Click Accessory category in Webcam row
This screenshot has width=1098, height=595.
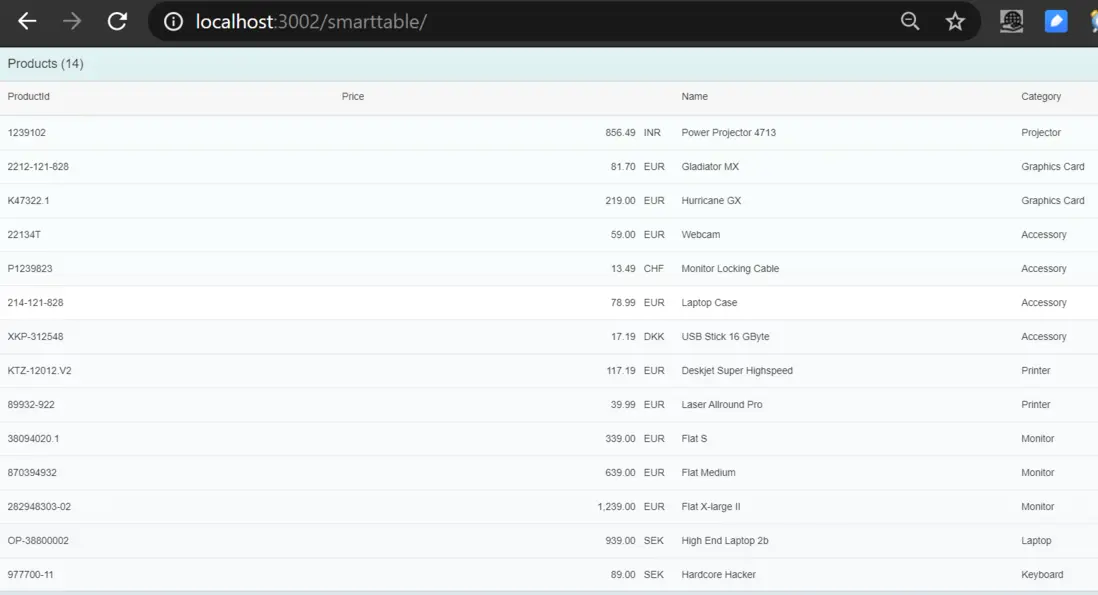[1043, 234]
